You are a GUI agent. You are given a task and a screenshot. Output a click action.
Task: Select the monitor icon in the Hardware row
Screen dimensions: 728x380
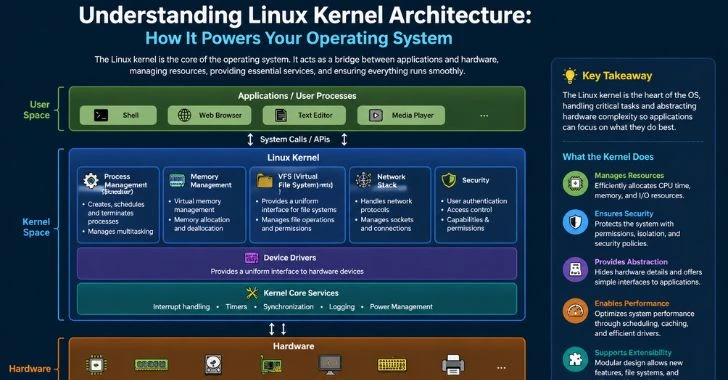(331, 365)
